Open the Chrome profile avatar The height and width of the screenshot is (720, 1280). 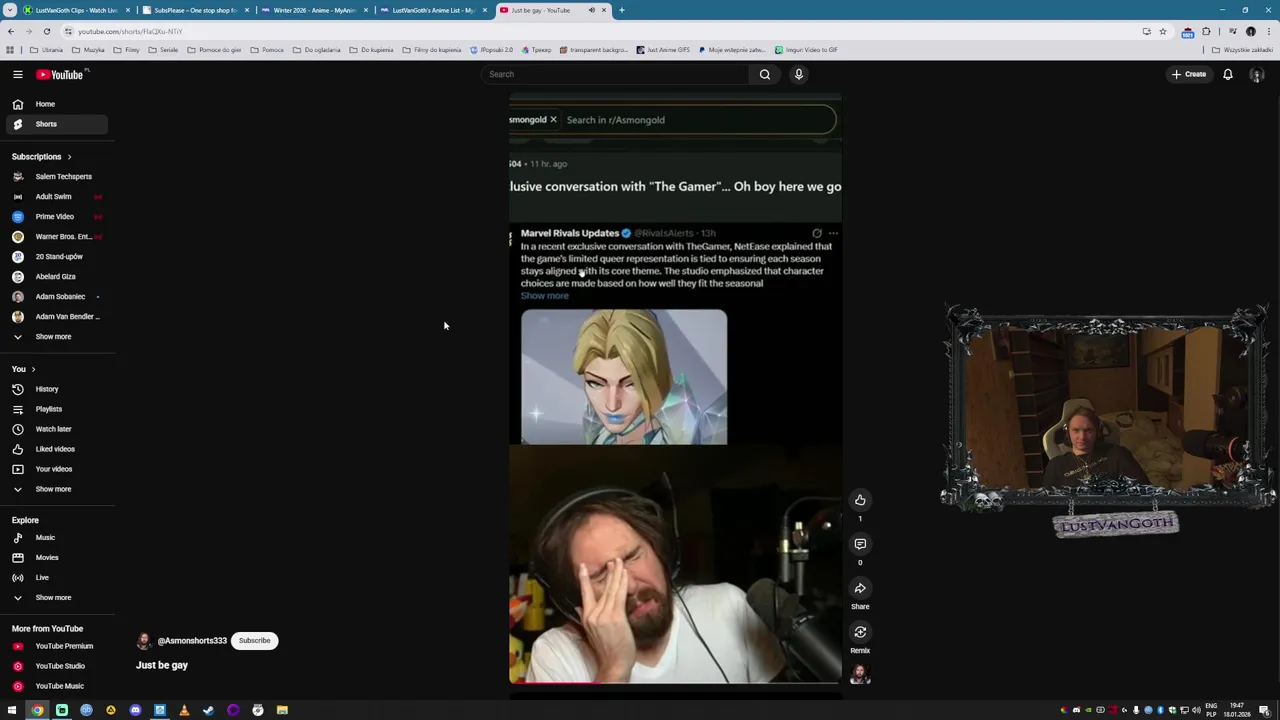click(1250, 31)
